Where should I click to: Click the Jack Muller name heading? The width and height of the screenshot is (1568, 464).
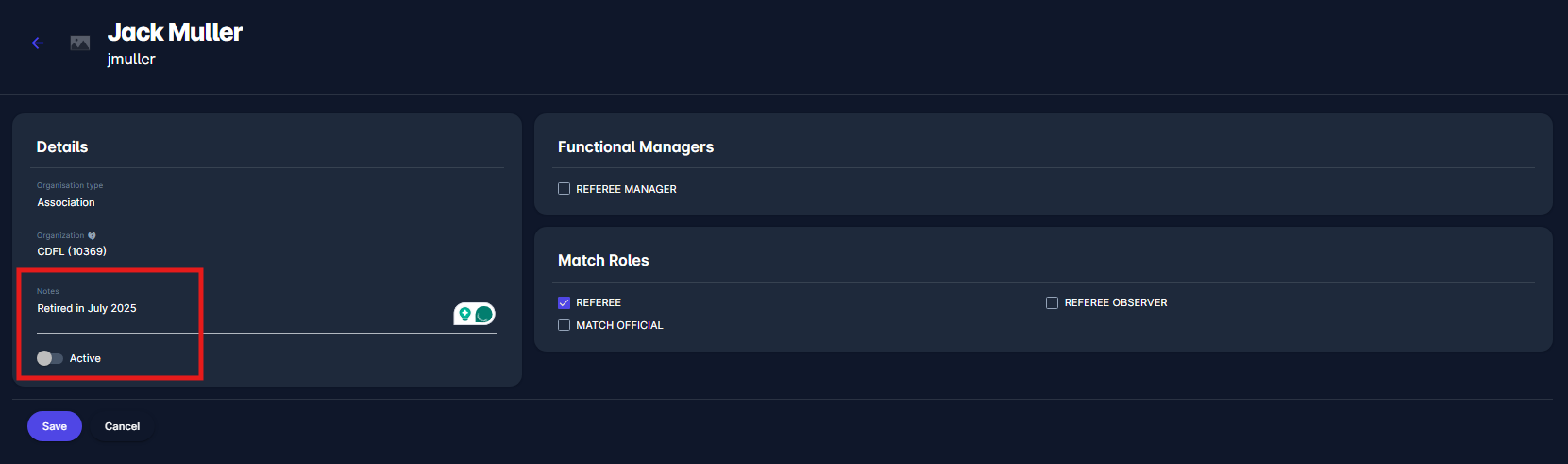(x=175, y=32)
